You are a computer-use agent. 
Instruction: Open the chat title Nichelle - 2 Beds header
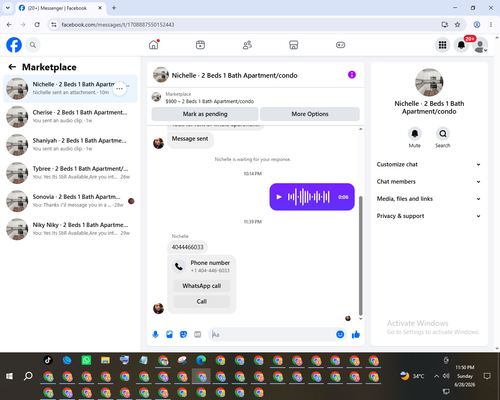[x=234, y=75]
